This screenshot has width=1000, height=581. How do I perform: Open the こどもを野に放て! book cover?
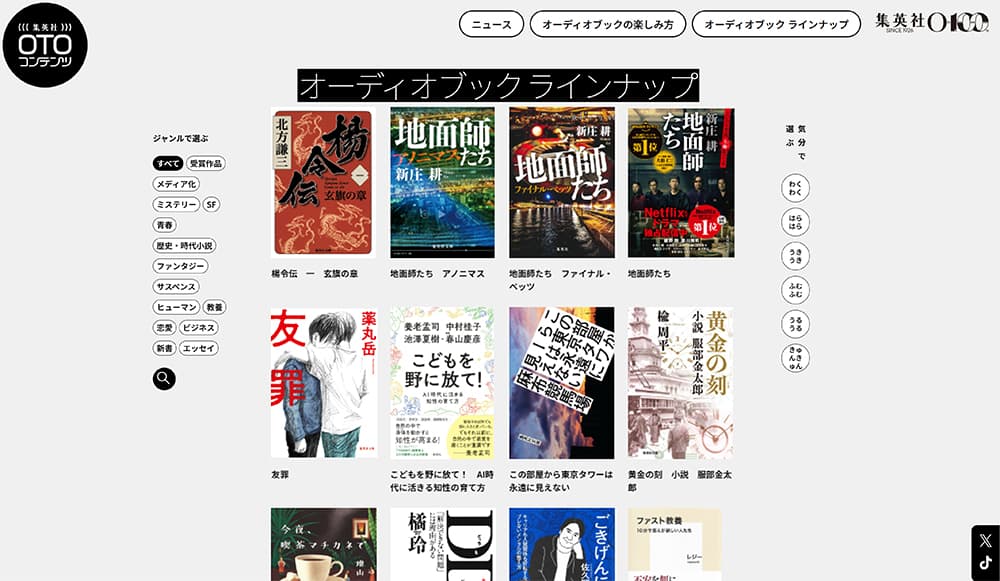pos(442,383)
